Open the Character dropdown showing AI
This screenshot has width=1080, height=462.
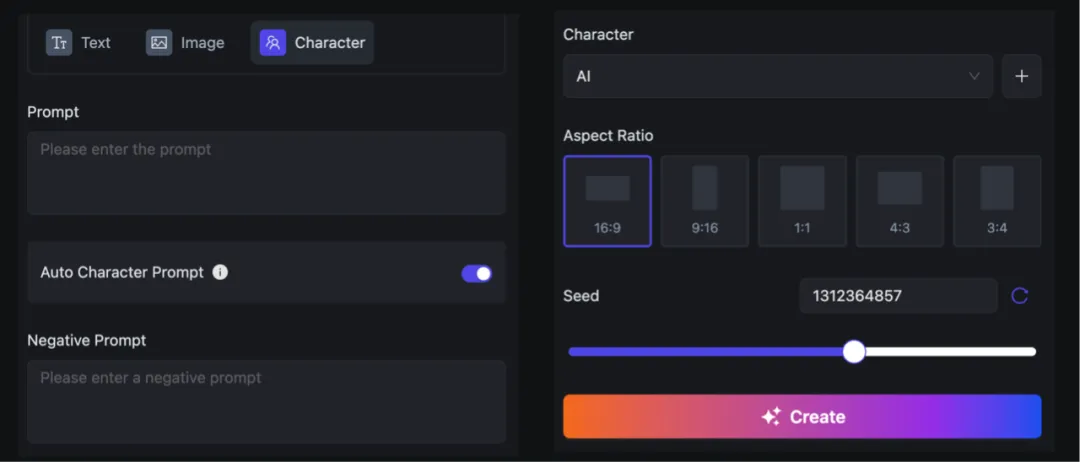click(760, 76)
